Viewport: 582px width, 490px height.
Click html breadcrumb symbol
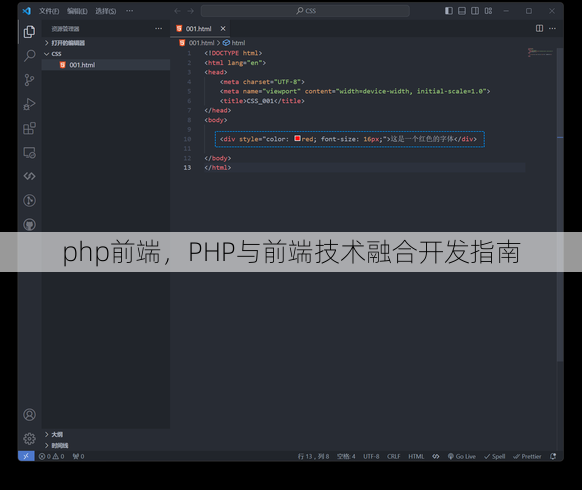click(234, 43)
